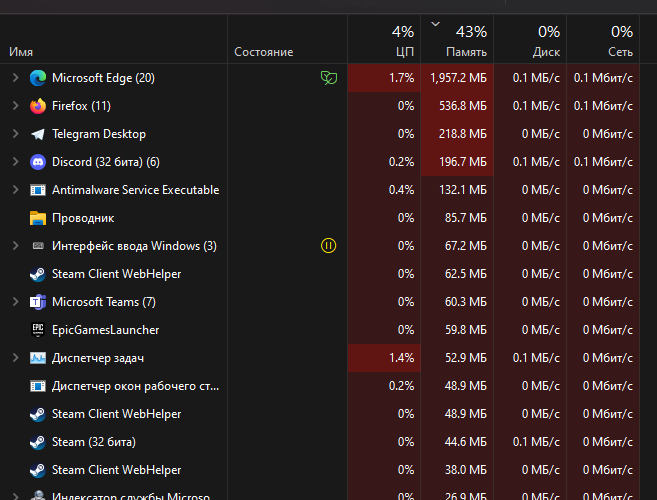Click Интерфейс ввода memory value 67.2 МБ
The width and height of the screenshot is (657, 500).
pos(466,246)
